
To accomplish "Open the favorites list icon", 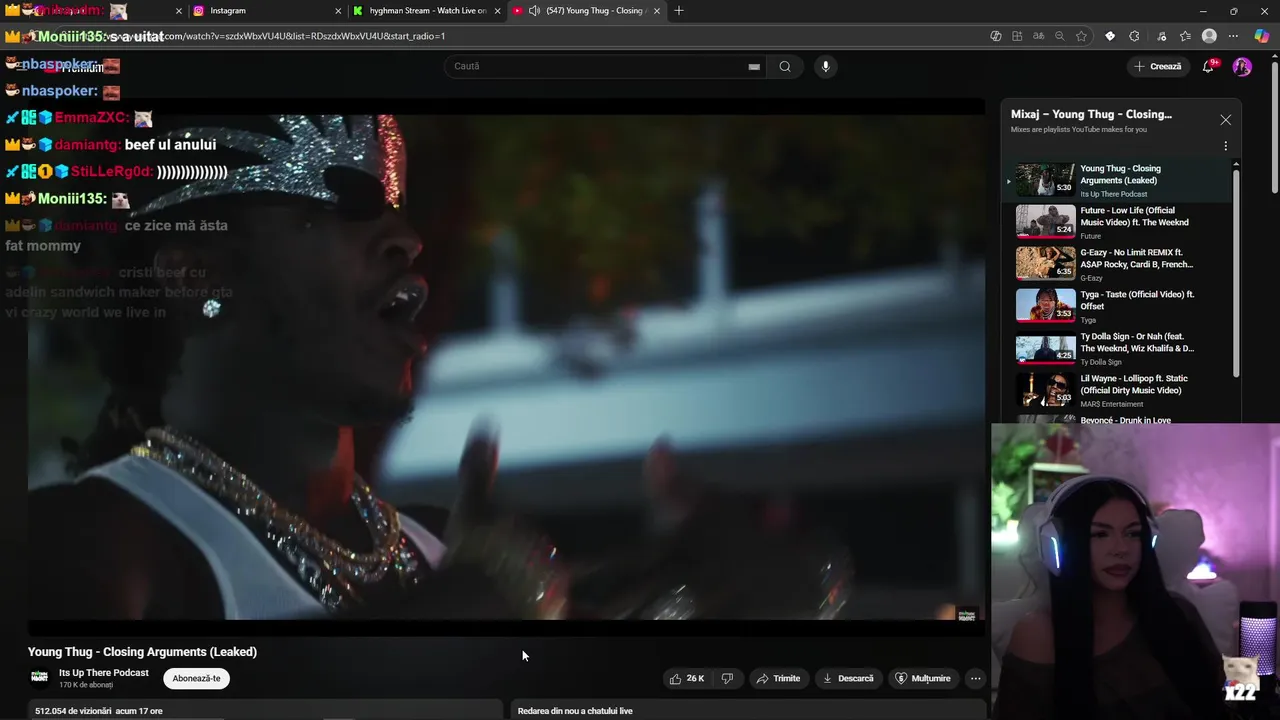I will click(1185, 36).
